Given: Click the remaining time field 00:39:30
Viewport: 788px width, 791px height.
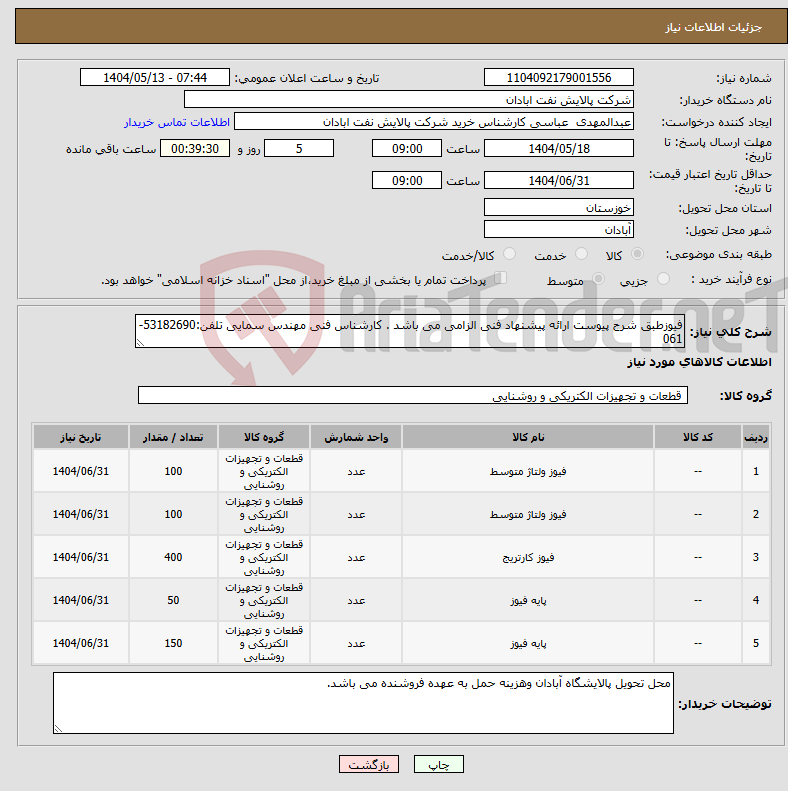Looking at the screenshot, I should (x=195, y=148).
